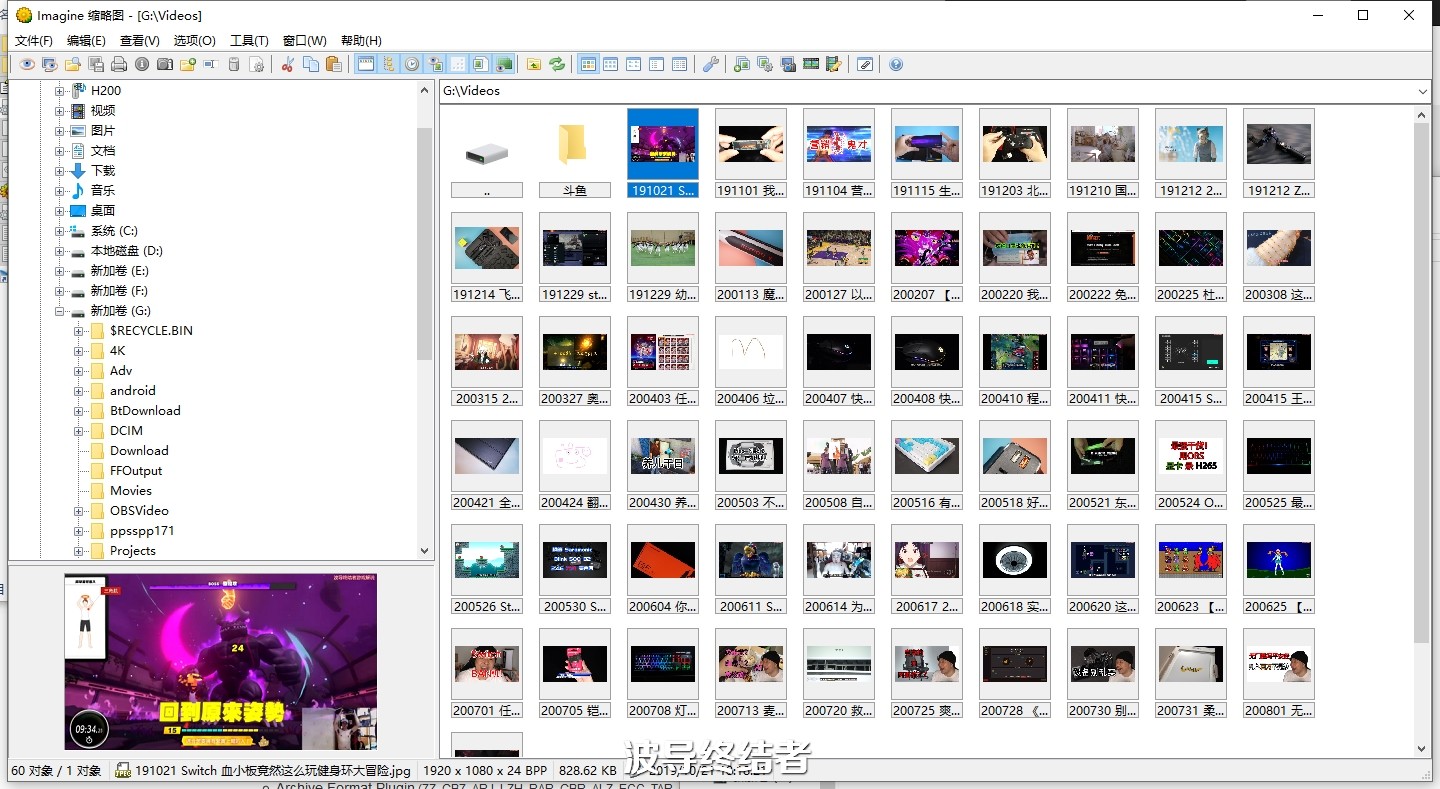Viewport: 1440px width, 789px height.
Task: Open the G:\Videos path dropdown arrow
Action: 1423,91
